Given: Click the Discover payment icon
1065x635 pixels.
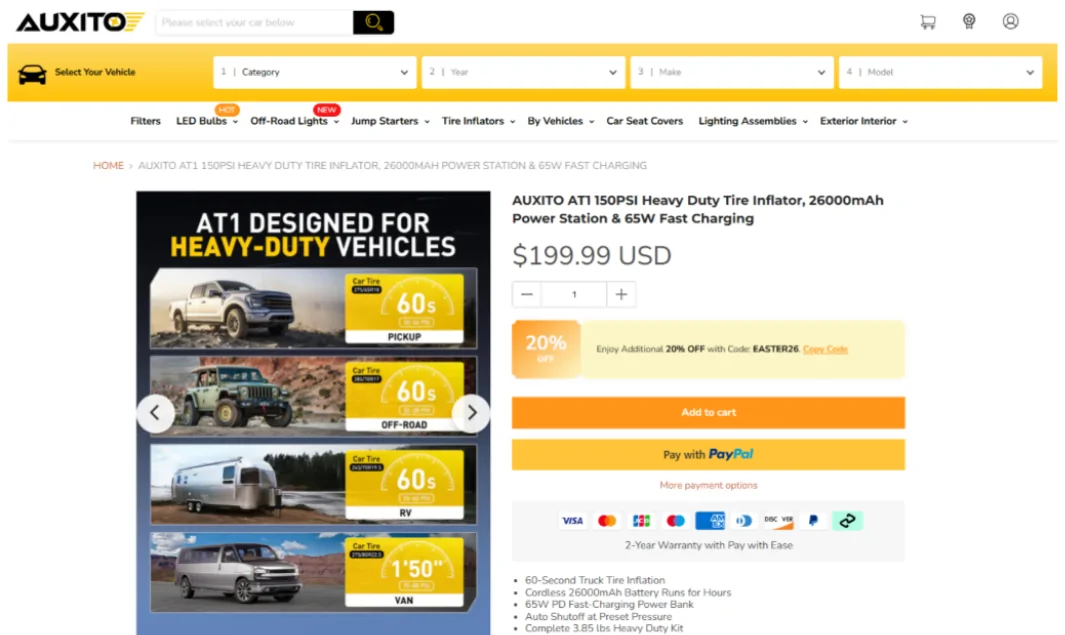Looking at the screenshot, I should [778, 521].
